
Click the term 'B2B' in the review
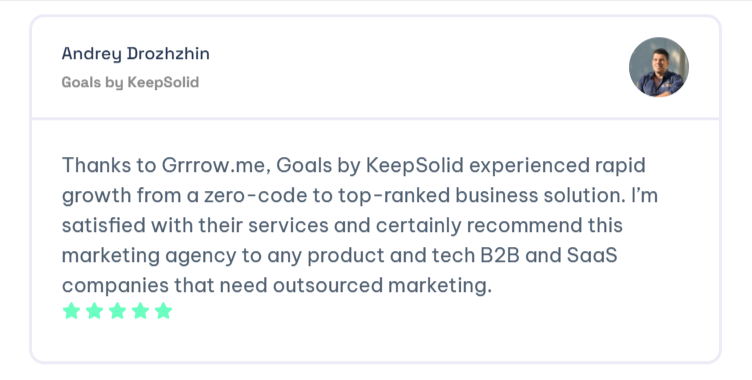[x=500, y=255]
